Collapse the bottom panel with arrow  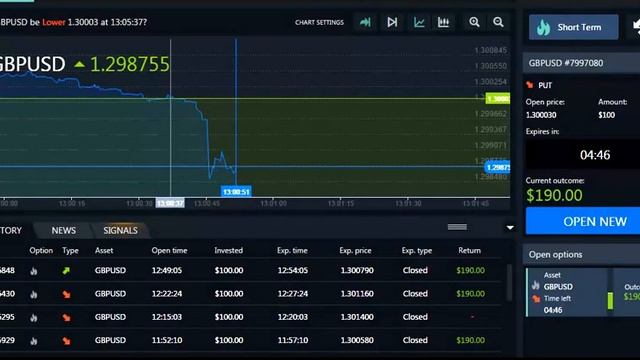[x=510, y=228]
